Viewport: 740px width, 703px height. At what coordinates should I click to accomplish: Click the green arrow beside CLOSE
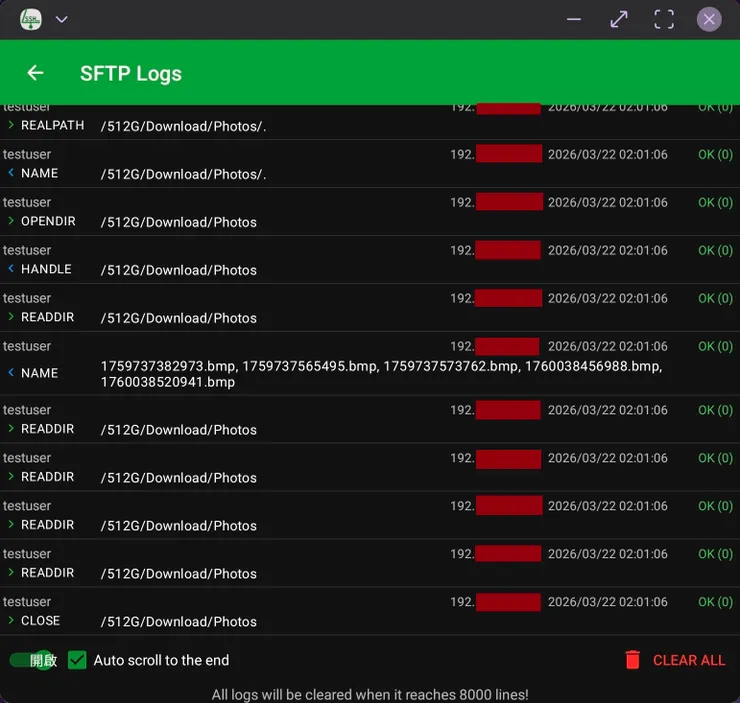11,620
